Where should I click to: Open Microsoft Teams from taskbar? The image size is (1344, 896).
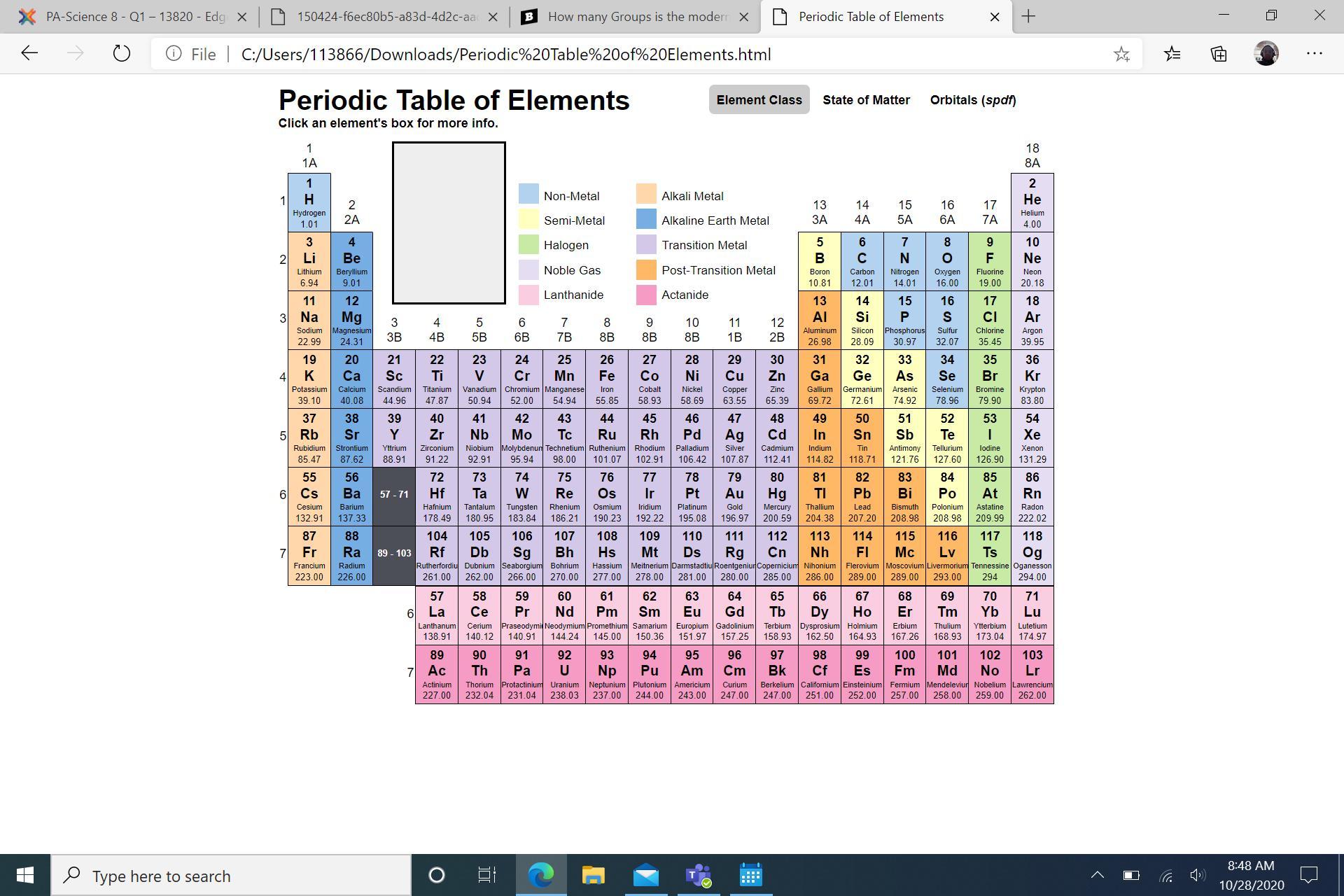click(698, 875)
